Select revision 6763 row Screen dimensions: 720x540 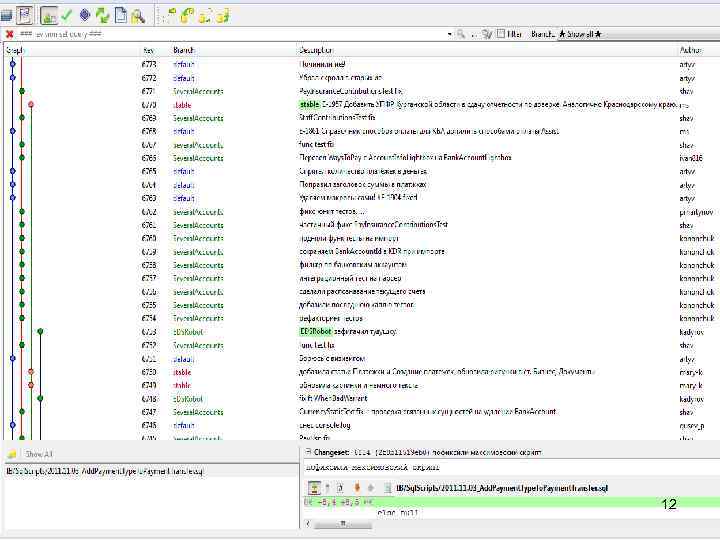[360, 198]
